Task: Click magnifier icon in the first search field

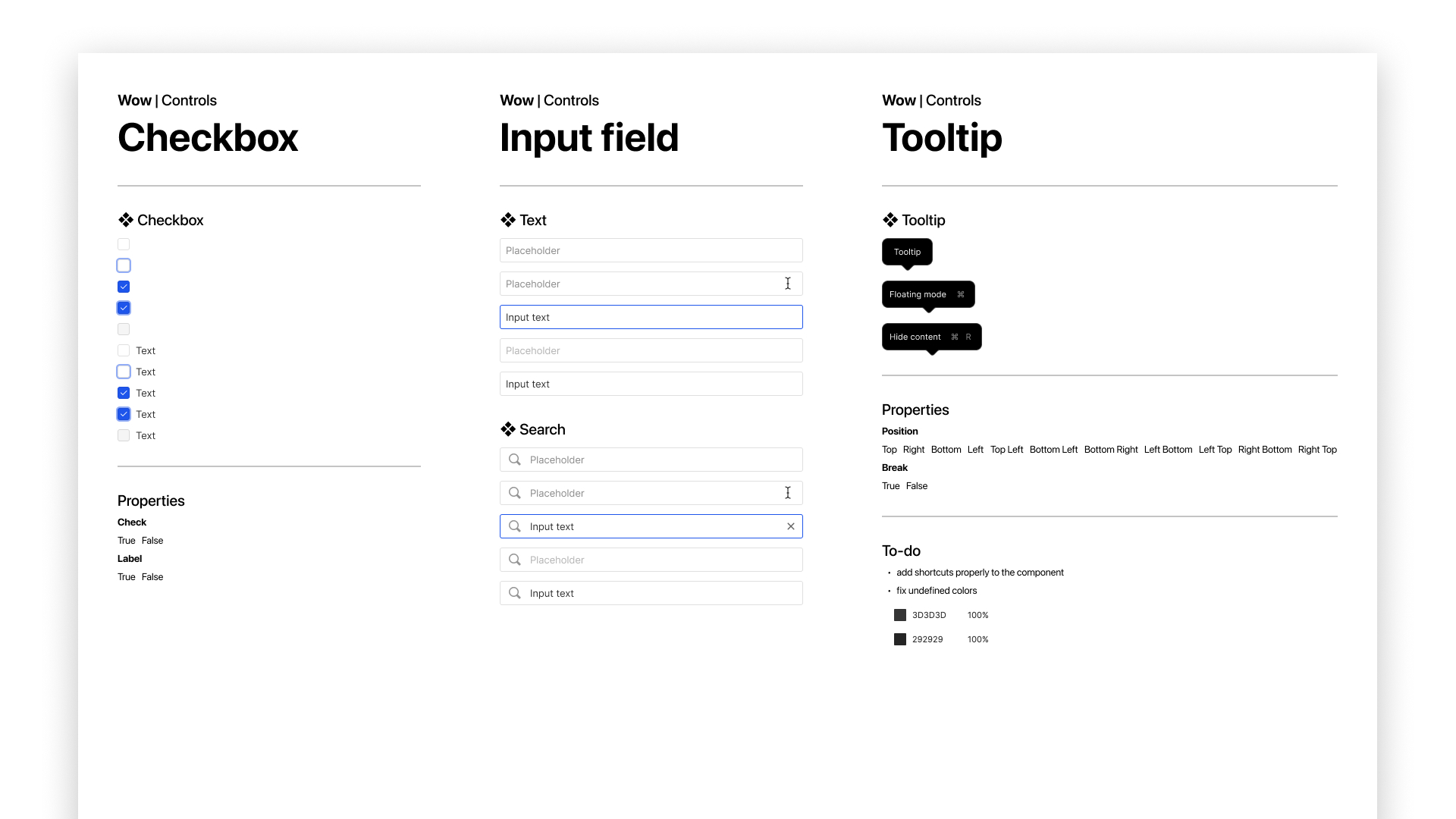Action: tap(515, 460)
